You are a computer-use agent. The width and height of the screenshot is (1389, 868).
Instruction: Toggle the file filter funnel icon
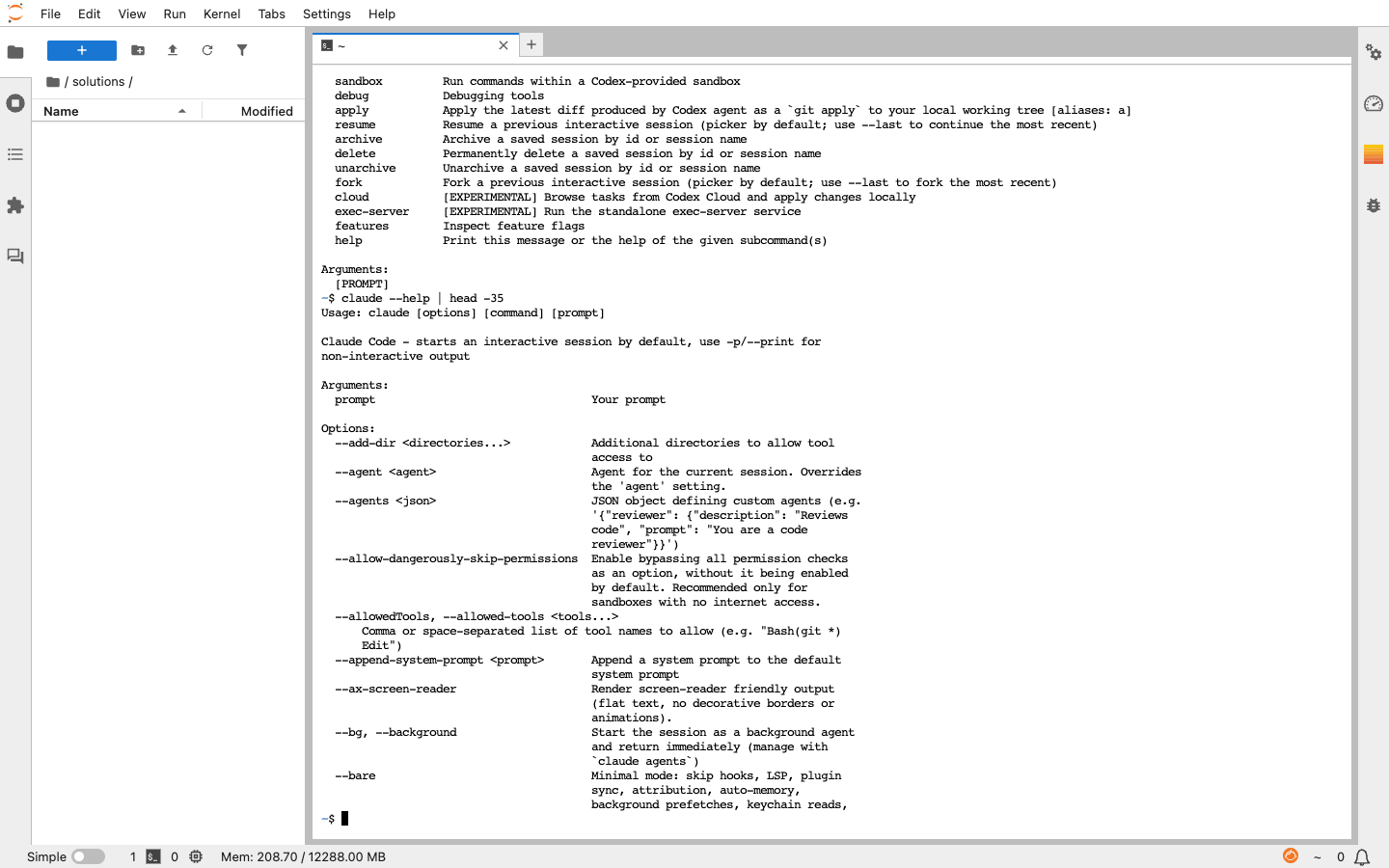(242, 50)
